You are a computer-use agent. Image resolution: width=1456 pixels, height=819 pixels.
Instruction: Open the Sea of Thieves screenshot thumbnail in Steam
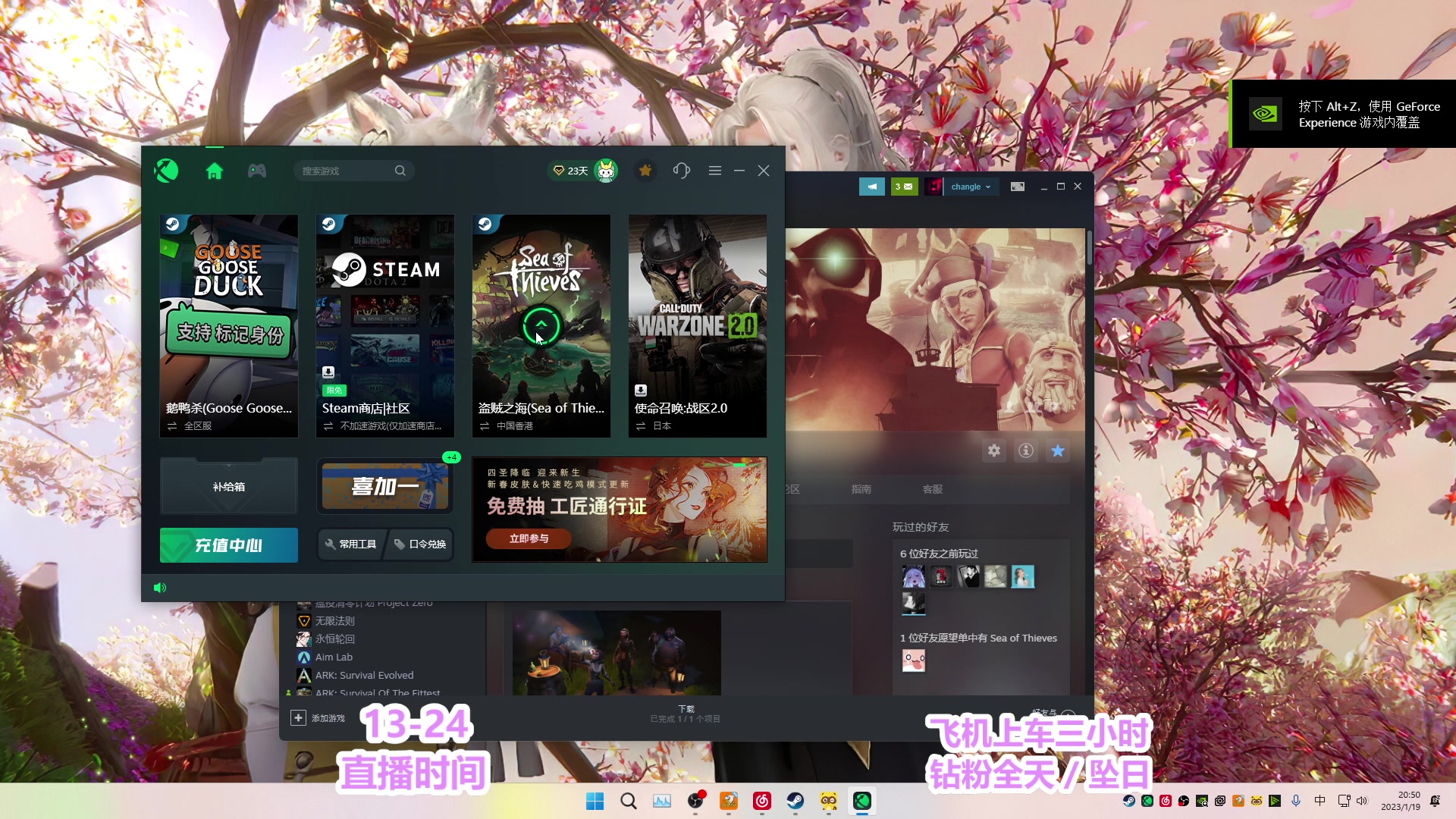617,653
